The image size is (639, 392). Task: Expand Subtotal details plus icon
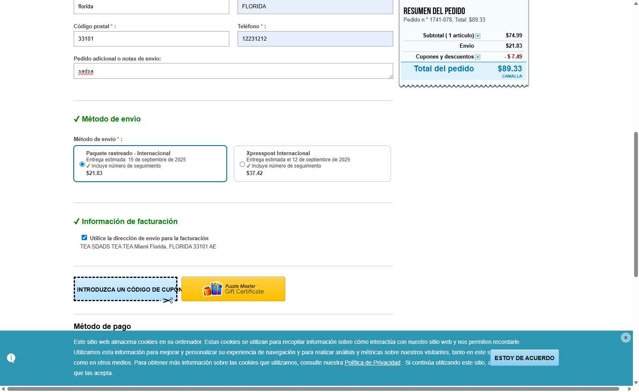click(x=478, y=36)
